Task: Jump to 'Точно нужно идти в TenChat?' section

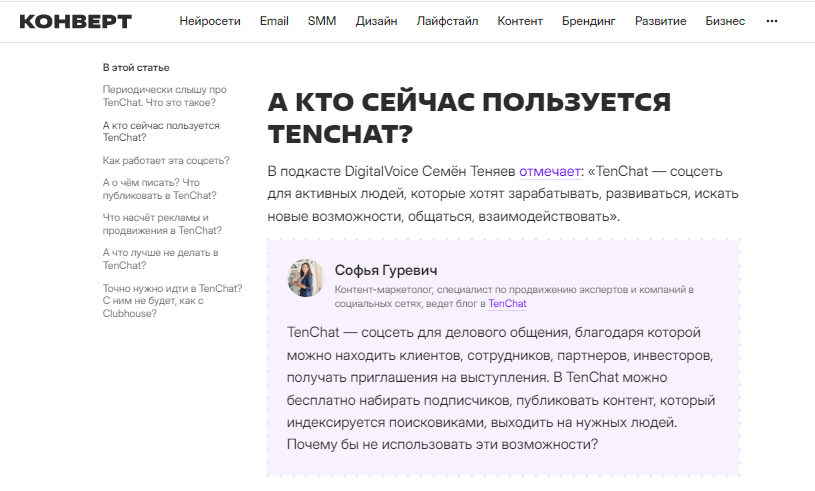Action: tap(173, 301)
